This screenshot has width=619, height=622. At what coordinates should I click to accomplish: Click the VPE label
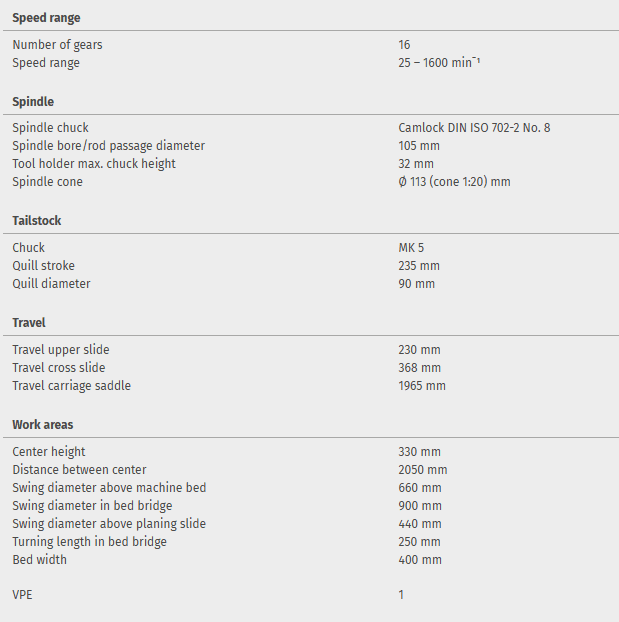coord(21,595)
